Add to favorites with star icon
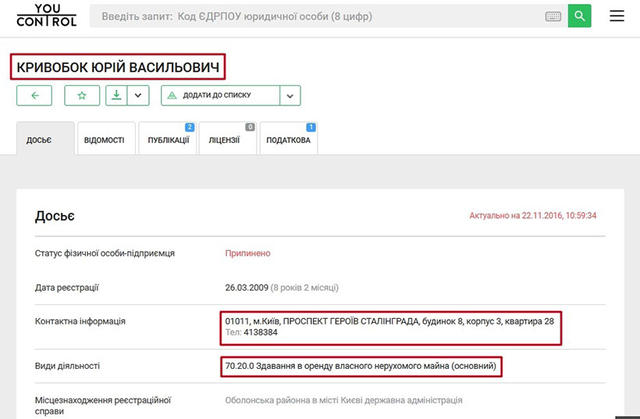 coord(82,96)
